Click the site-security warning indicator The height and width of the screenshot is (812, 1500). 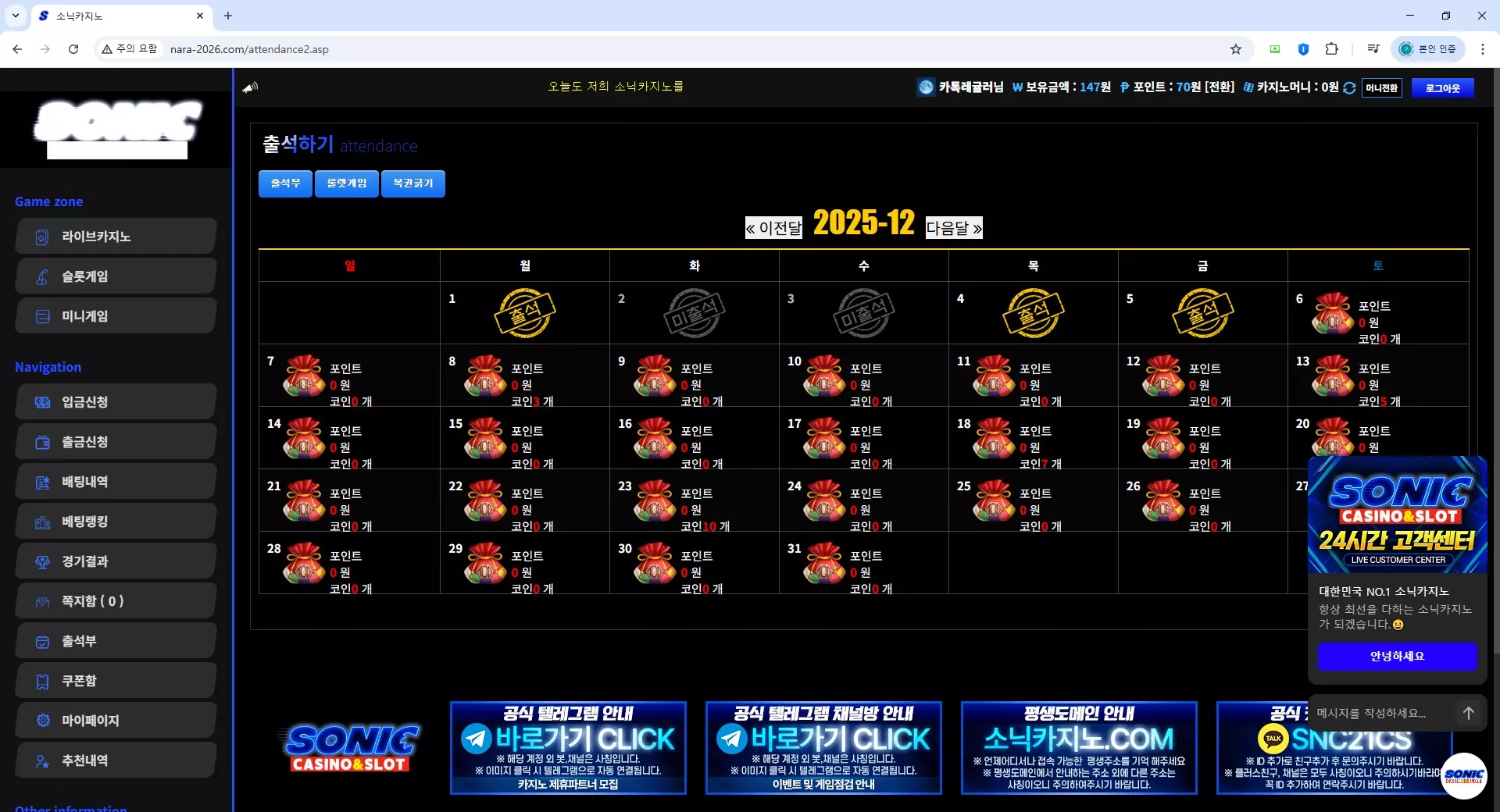point(130,49)
